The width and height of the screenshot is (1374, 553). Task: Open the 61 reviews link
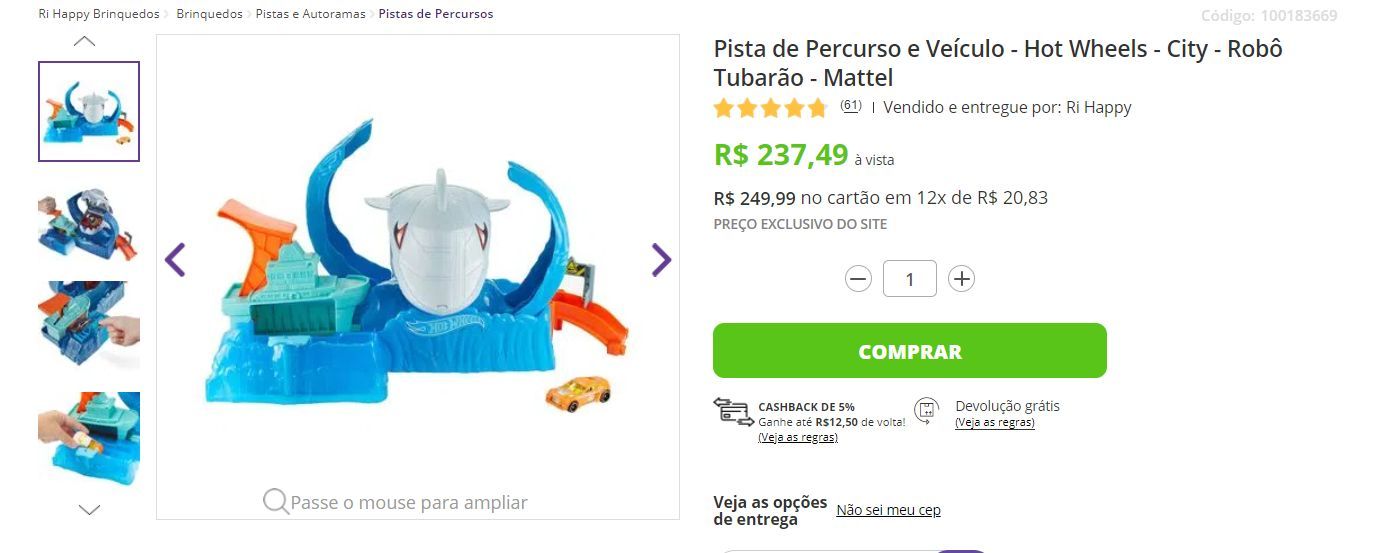click(851, 105)
